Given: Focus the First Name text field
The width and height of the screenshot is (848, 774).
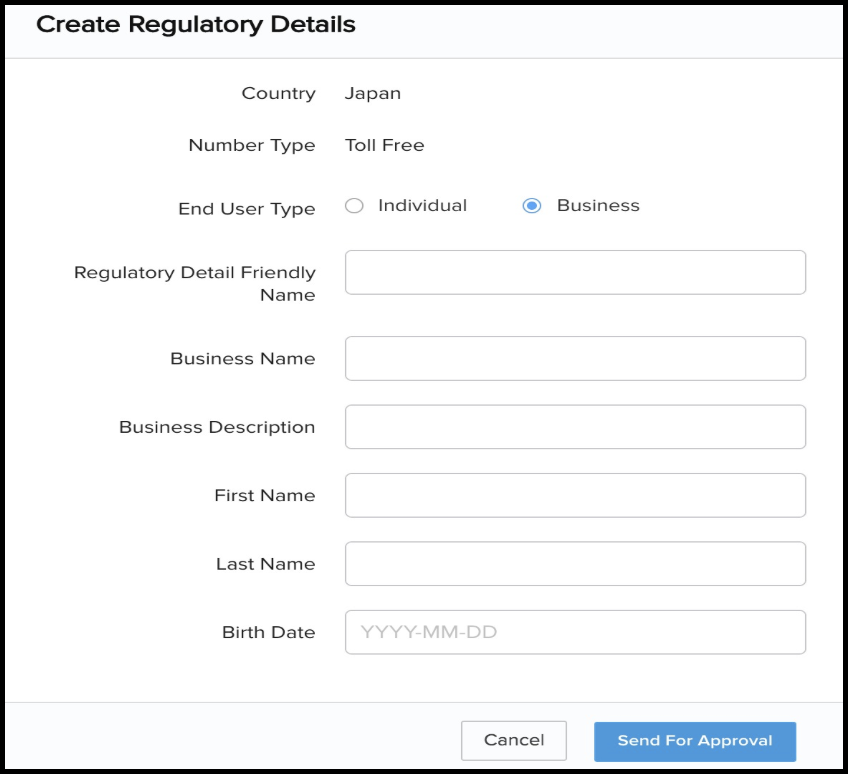Looking at the screenshot, I should point(575,495).
